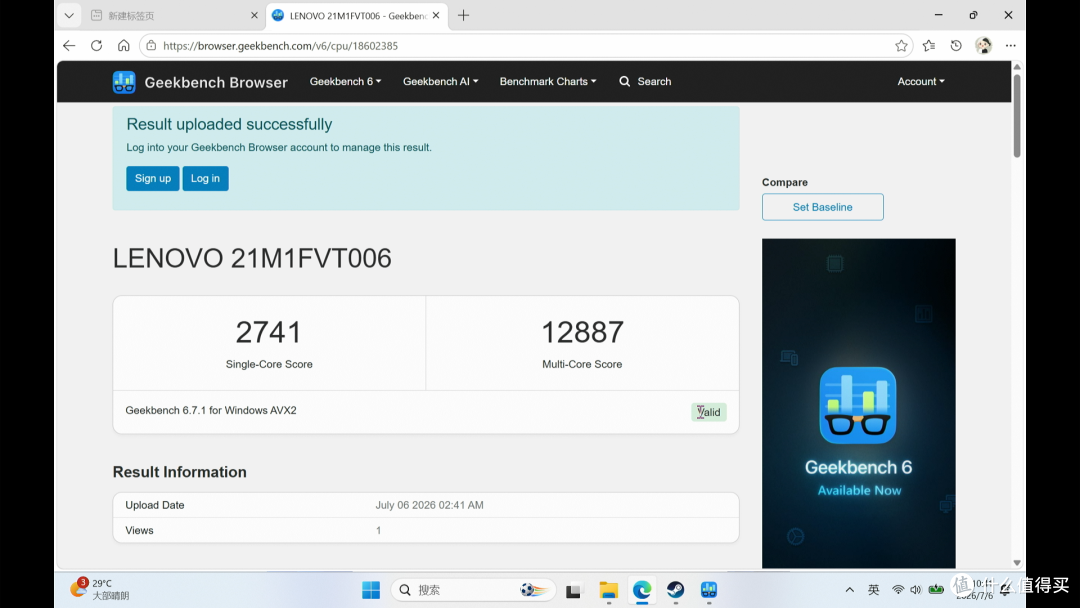1080x608 pixels.
Task: Click the page vertical scrollbar thumb
Action: pyautogui.click(x=1017, y=115)
